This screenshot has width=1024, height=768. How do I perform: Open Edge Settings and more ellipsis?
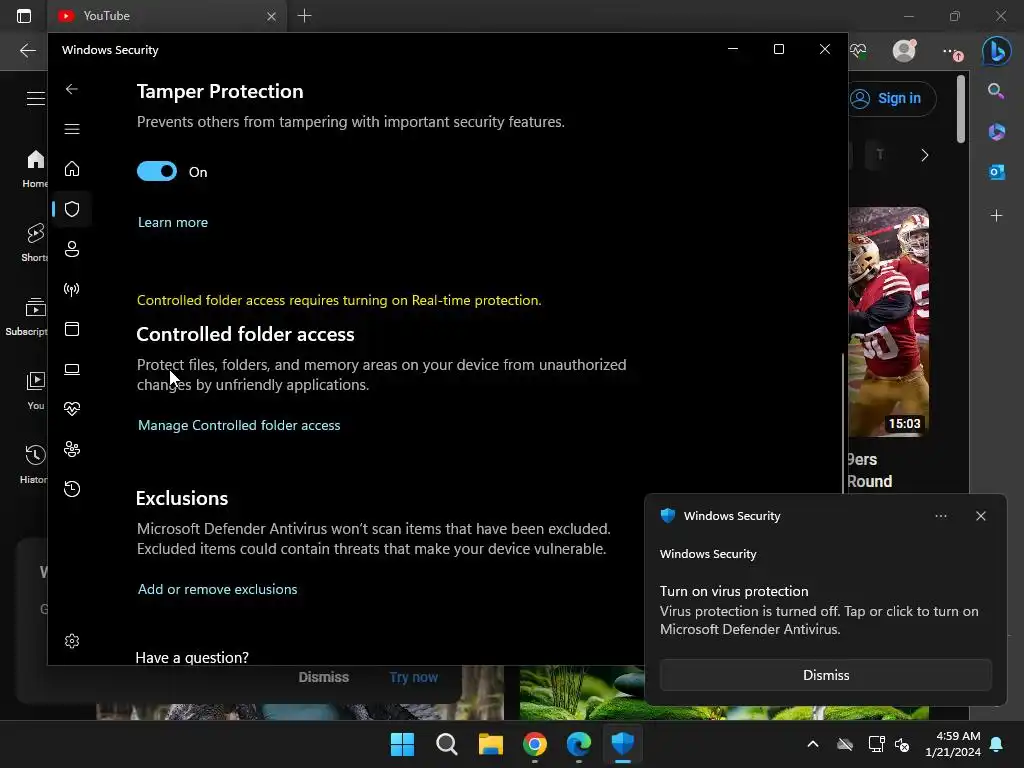click(x=952, y=52)
